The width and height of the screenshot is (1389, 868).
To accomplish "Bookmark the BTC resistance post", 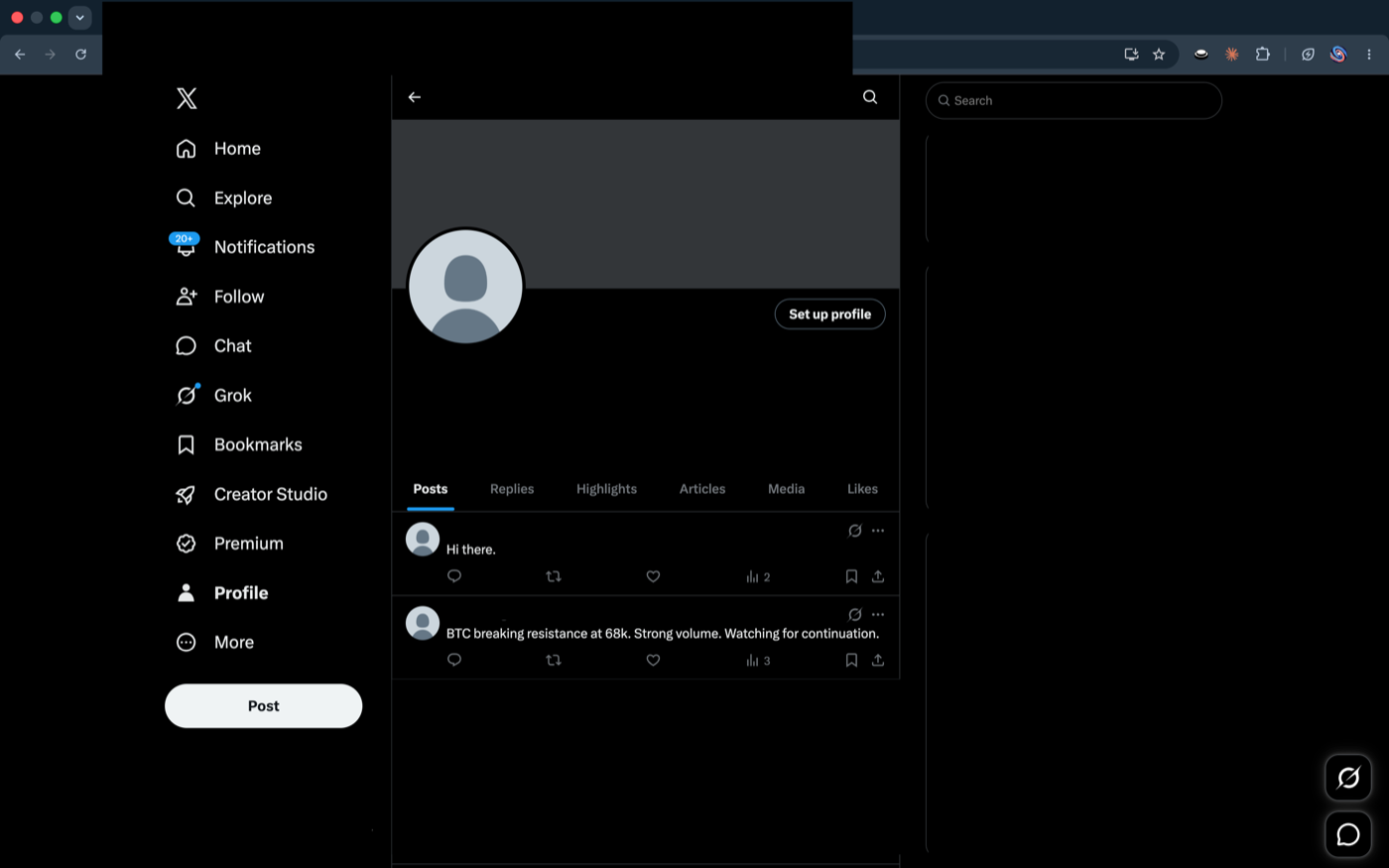I will [851, 661].
